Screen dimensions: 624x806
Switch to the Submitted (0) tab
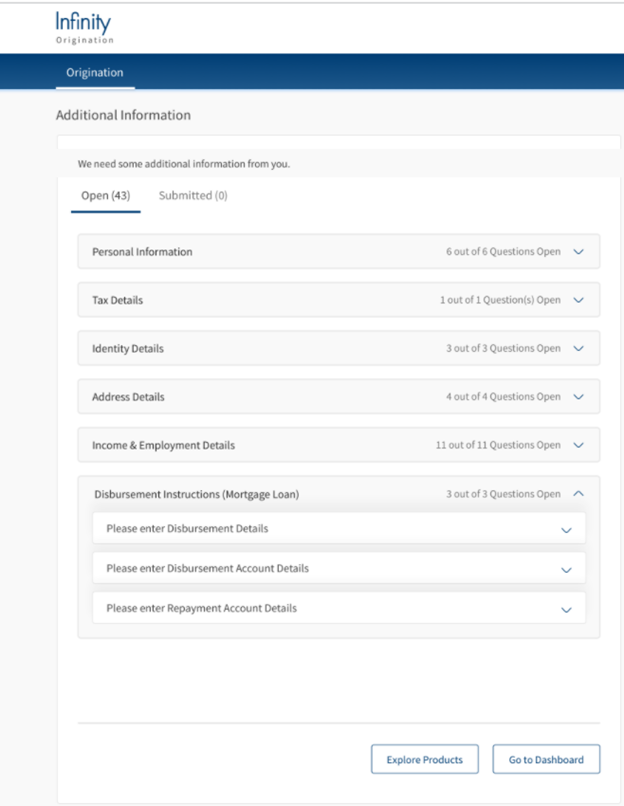(193, 195)
